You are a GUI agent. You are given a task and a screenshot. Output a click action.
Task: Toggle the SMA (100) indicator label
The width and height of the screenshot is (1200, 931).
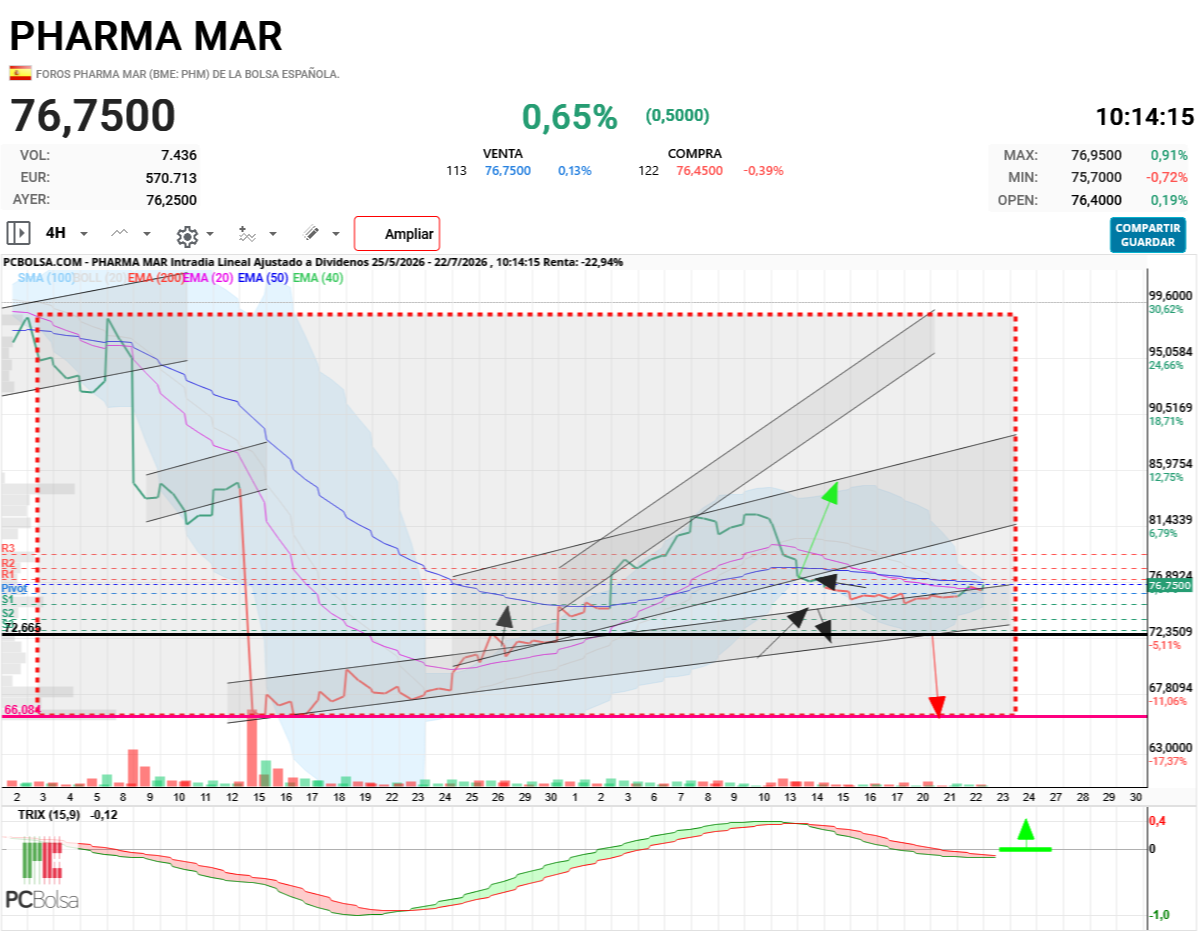(x=46, y=278)
